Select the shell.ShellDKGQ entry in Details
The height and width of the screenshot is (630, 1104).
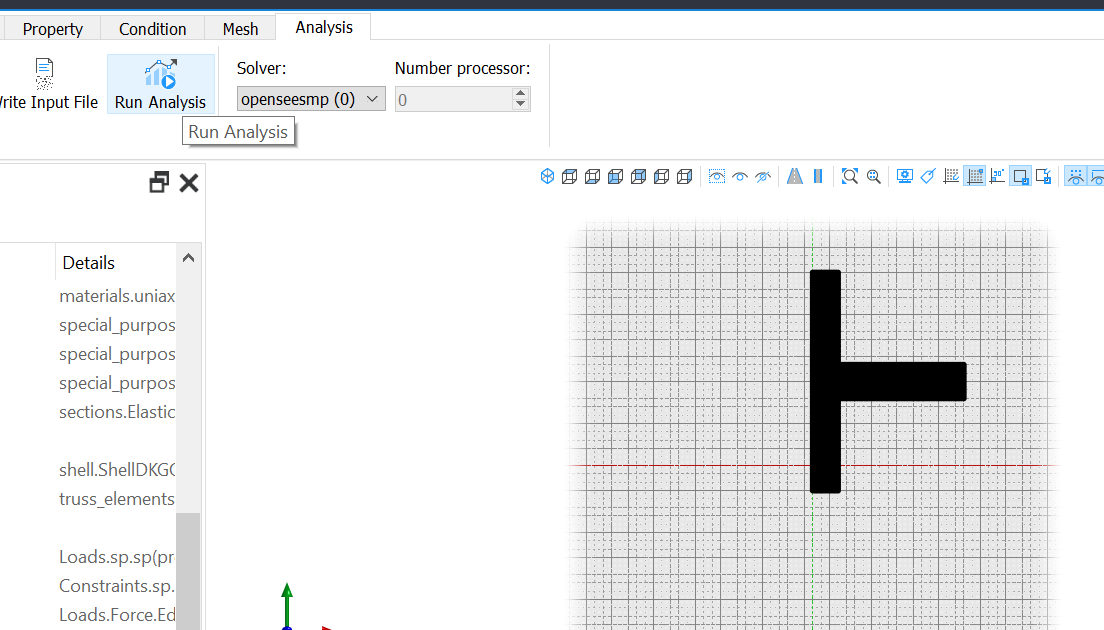(x=118, y=470)
